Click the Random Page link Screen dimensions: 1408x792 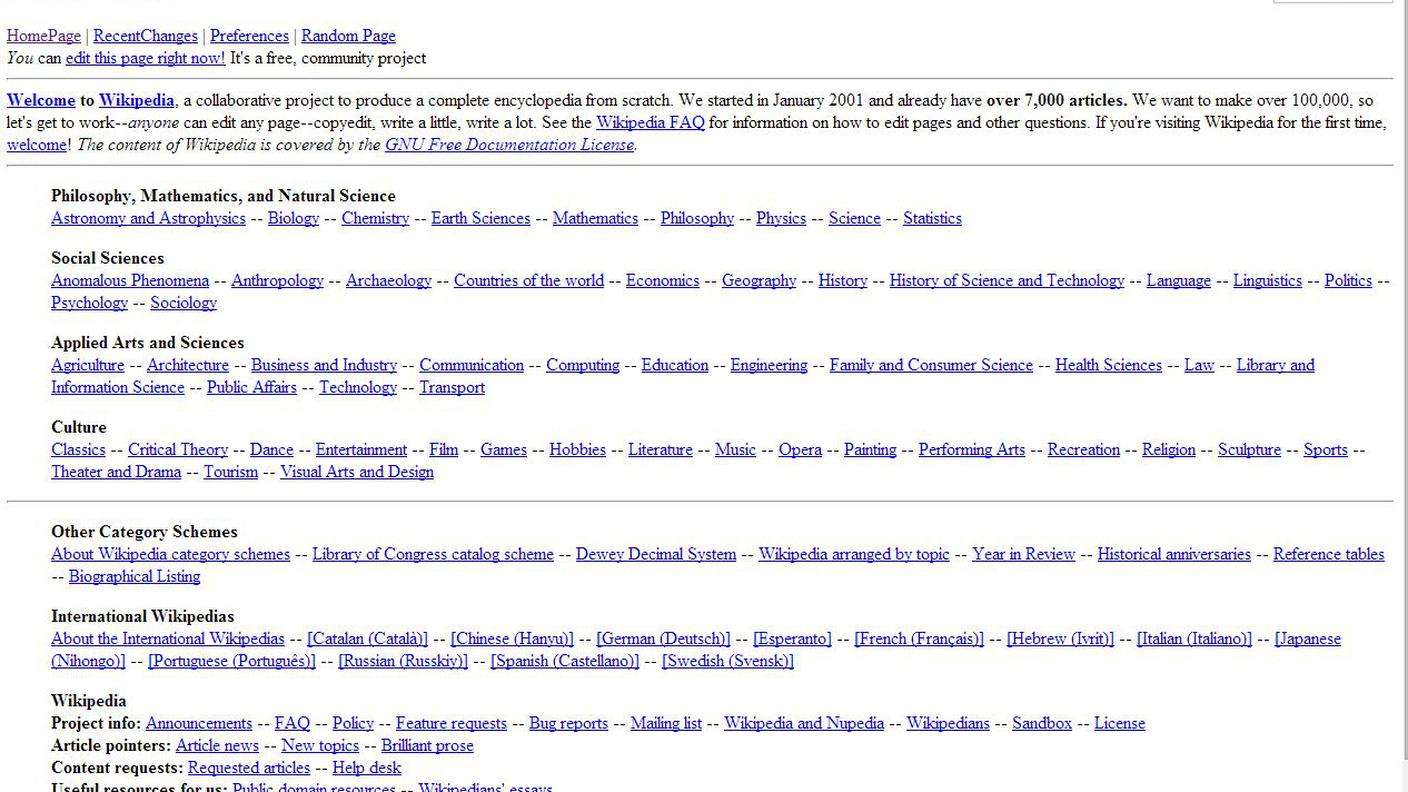[348, 36]
